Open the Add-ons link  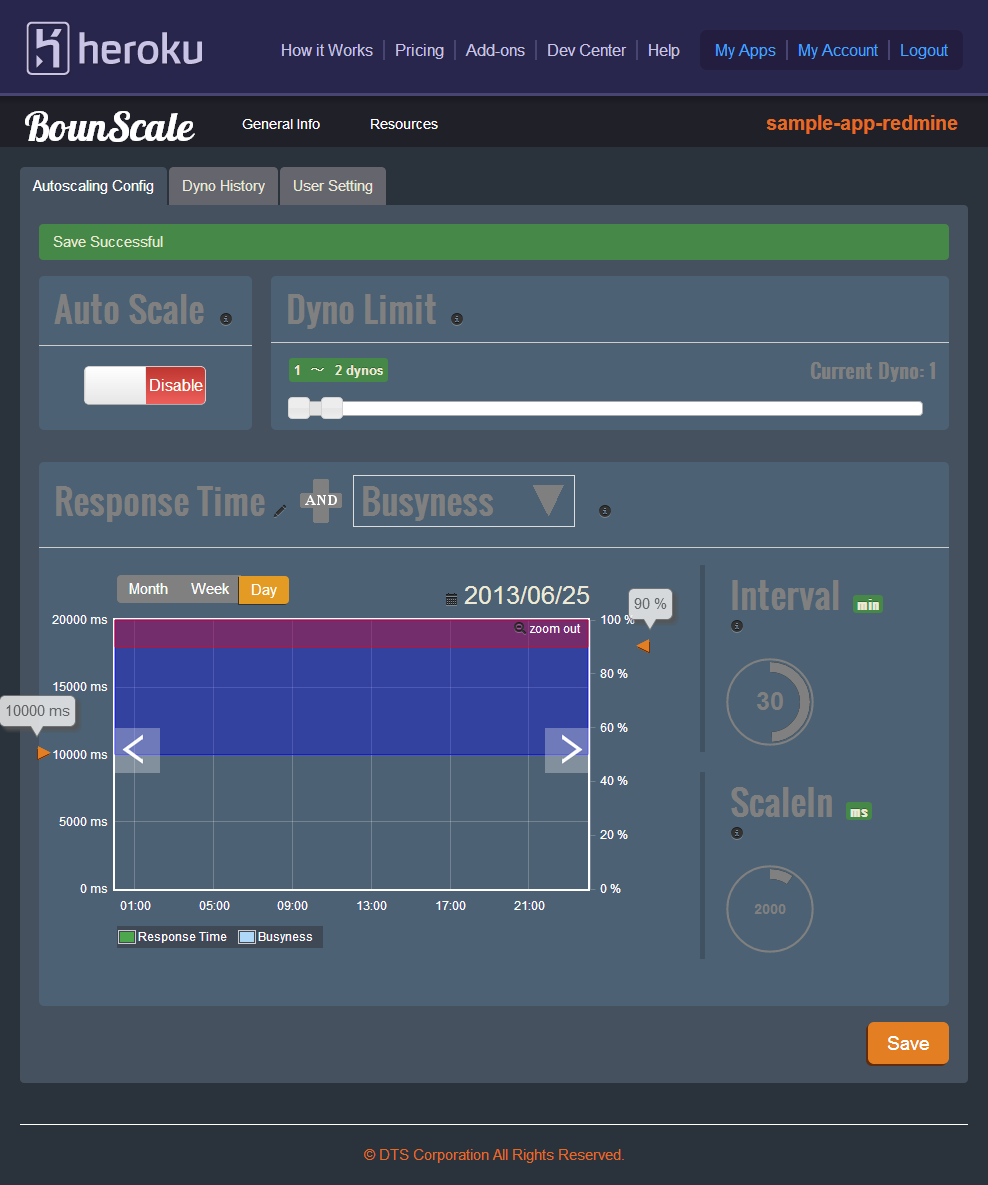pyautogui.click(x=495, y=51)
